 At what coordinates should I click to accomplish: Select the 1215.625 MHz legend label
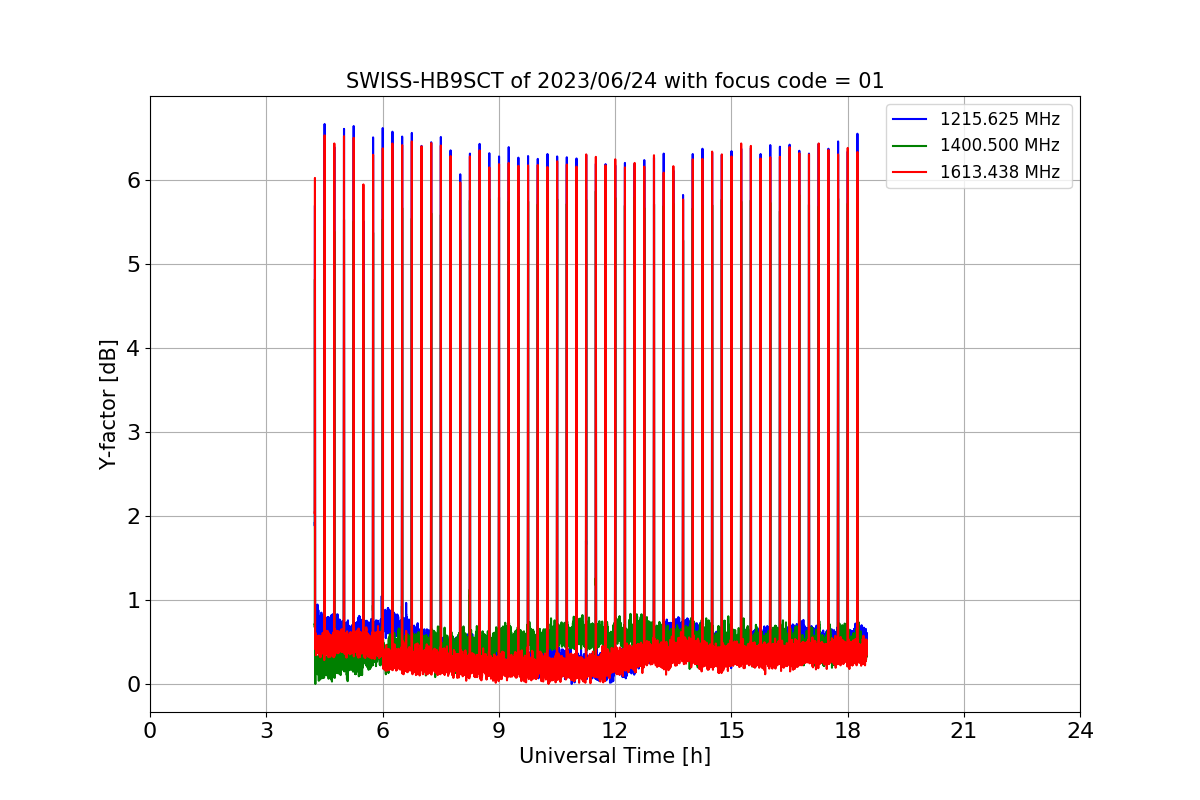coord(999,119)
